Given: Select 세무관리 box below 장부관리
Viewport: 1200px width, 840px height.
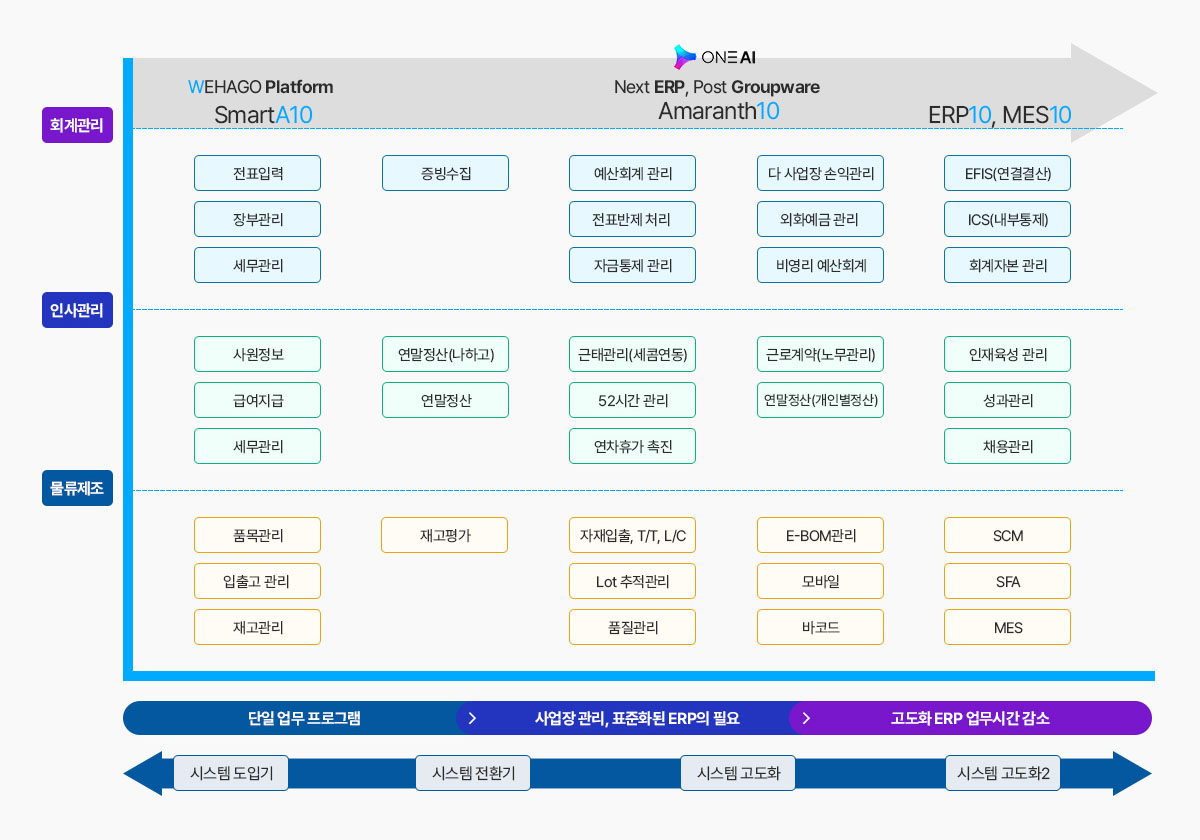Looking at the screenshot, I should coord(258,265).
